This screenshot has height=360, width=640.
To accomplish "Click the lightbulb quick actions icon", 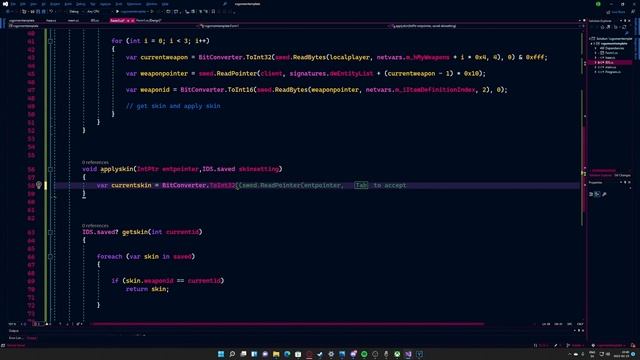I will (39, 185).
